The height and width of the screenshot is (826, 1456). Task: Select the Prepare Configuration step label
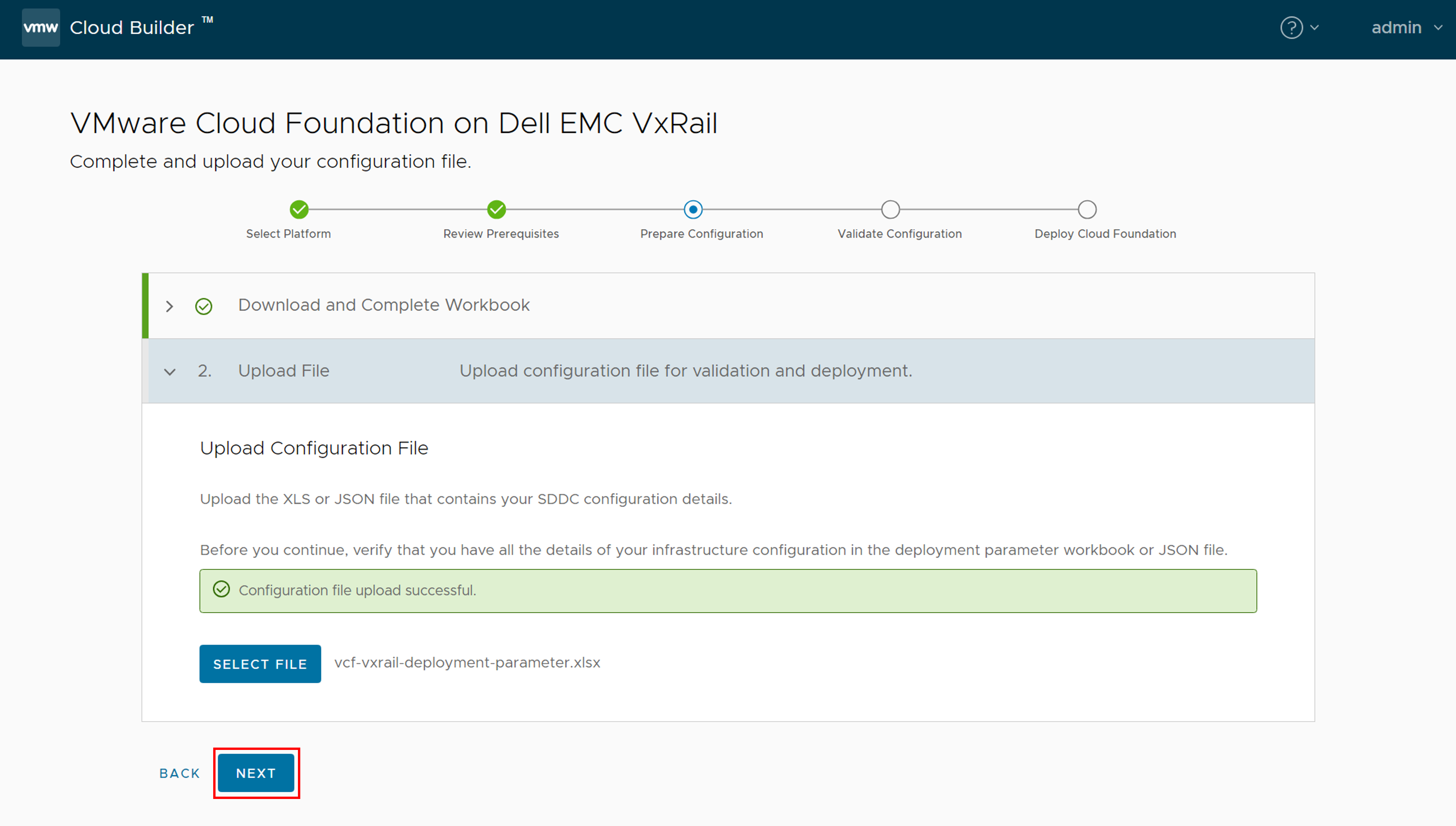pyautogui.click(x=701, y=234)
